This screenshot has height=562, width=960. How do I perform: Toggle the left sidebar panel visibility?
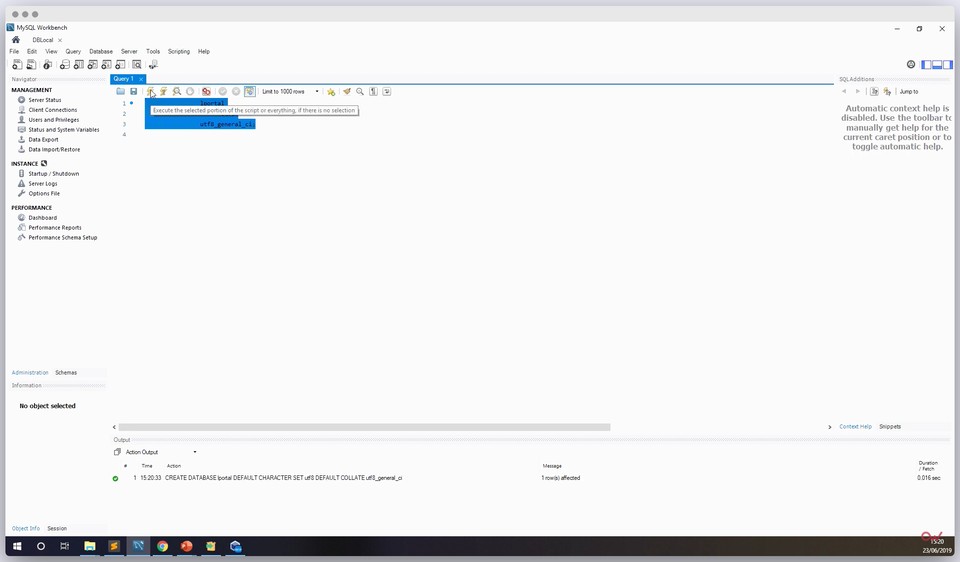click(x=926, y=64)
